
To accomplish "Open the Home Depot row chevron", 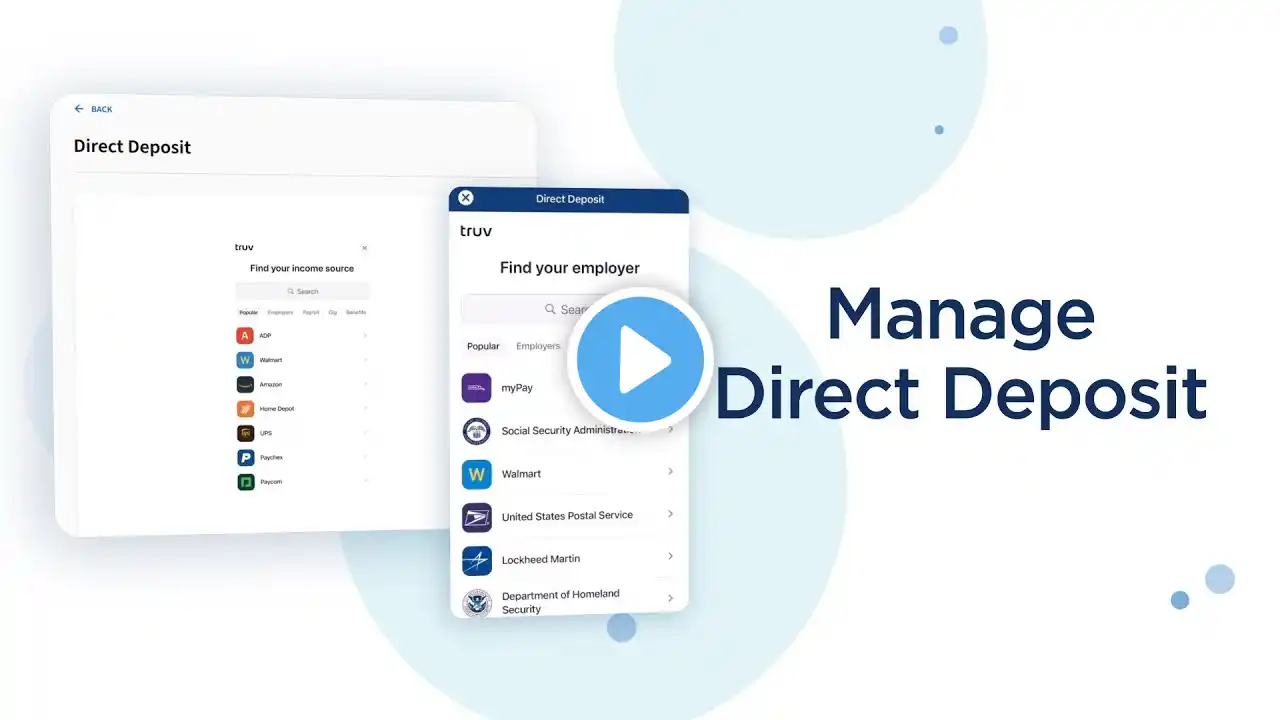I will click(365, 408).
